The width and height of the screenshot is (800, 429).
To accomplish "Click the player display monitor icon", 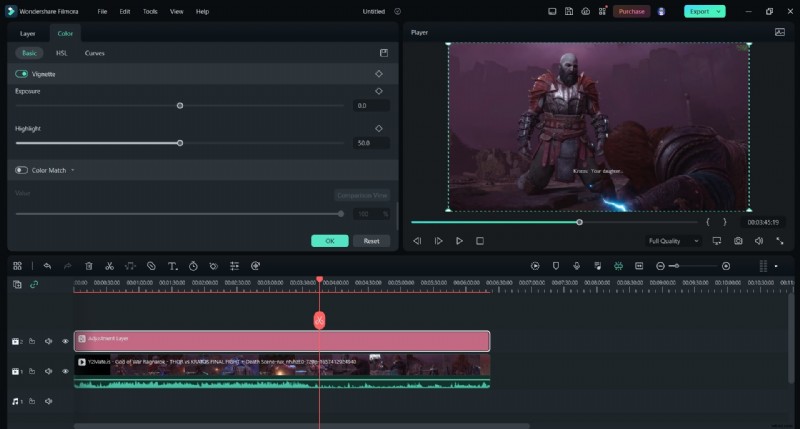I will coord(717,241).
